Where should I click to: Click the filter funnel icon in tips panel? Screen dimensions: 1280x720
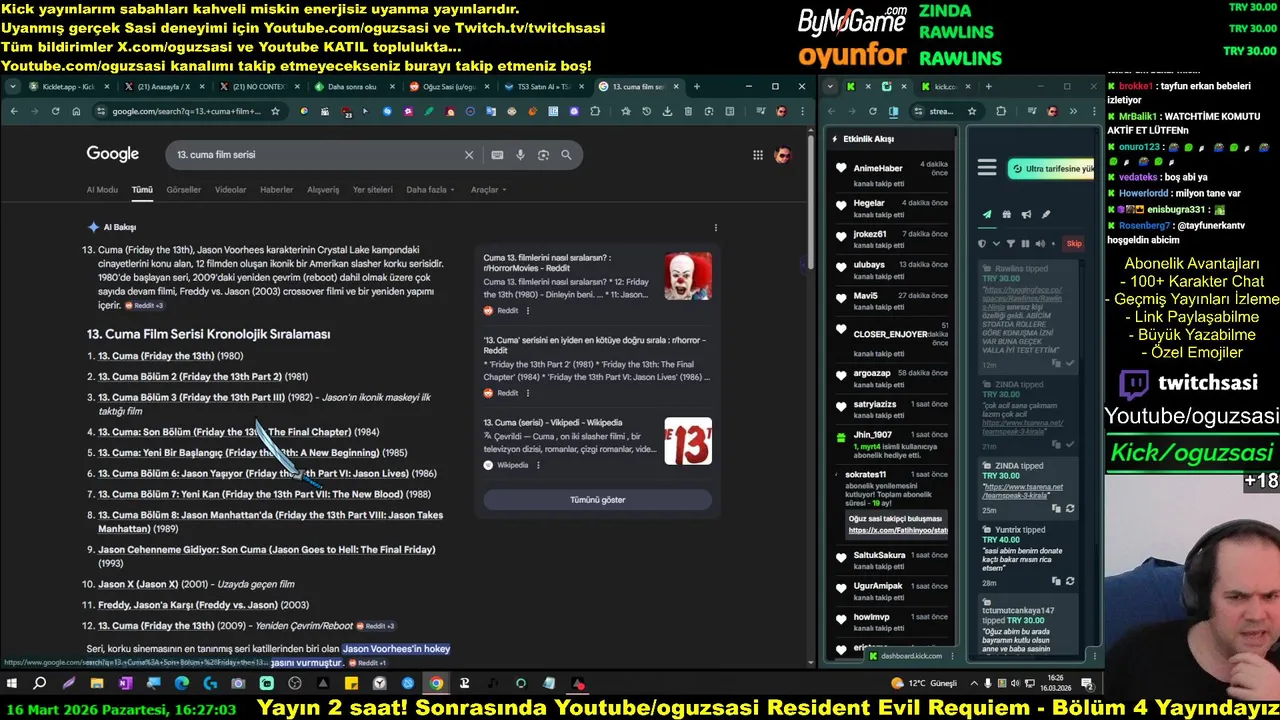coord(1010,243)
